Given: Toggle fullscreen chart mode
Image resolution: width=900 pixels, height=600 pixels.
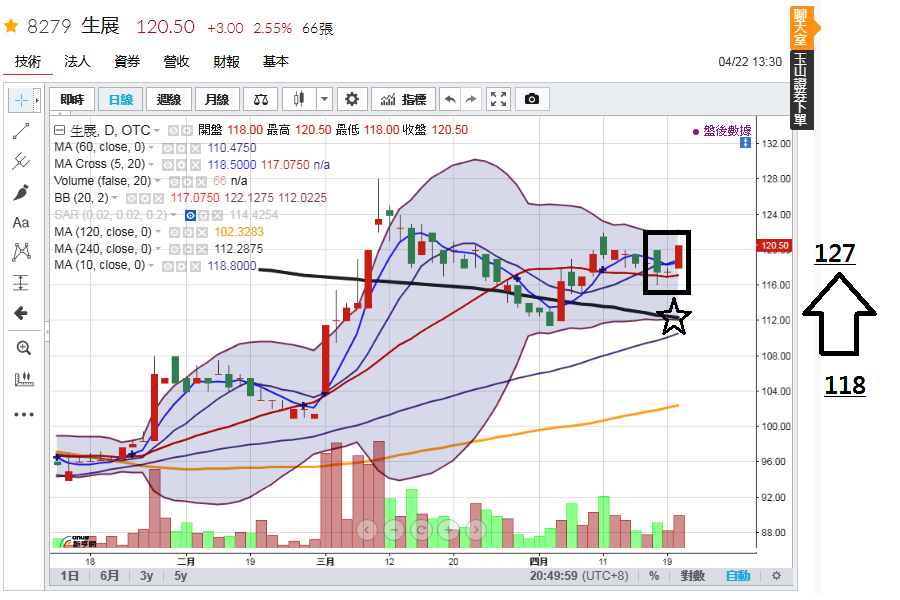Looking at the screenshot, I should 498,99.
